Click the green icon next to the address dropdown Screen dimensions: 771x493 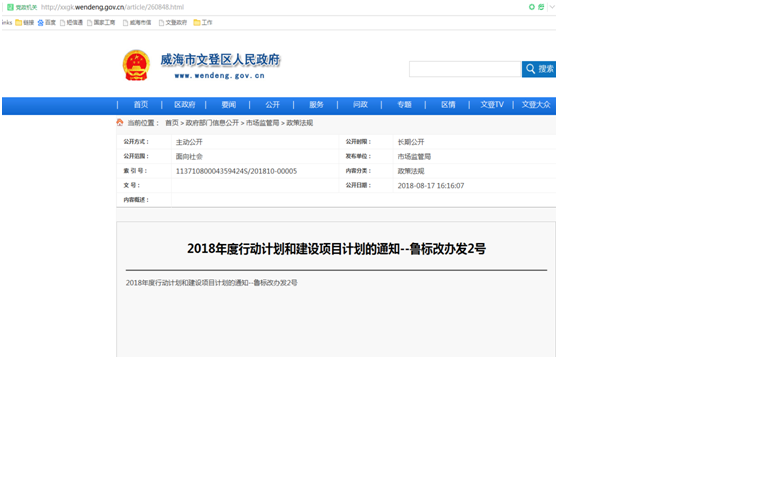point(541,7)
